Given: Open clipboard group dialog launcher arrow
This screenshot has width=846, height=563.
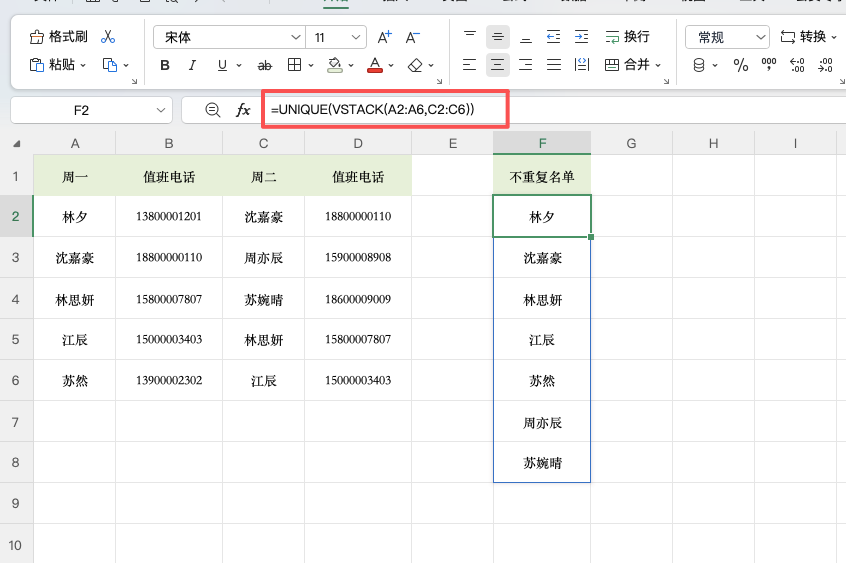Looking at the screenshot, I should point(134,82).
